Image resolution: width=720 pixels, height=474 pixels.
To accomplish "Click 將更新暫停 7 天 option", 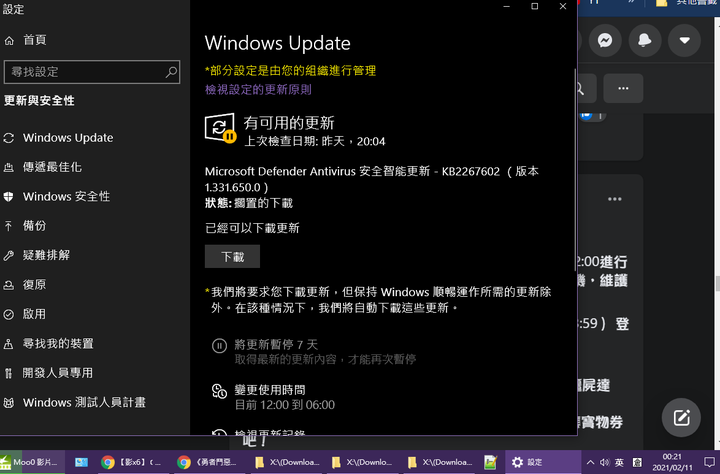I will (276, 344).
